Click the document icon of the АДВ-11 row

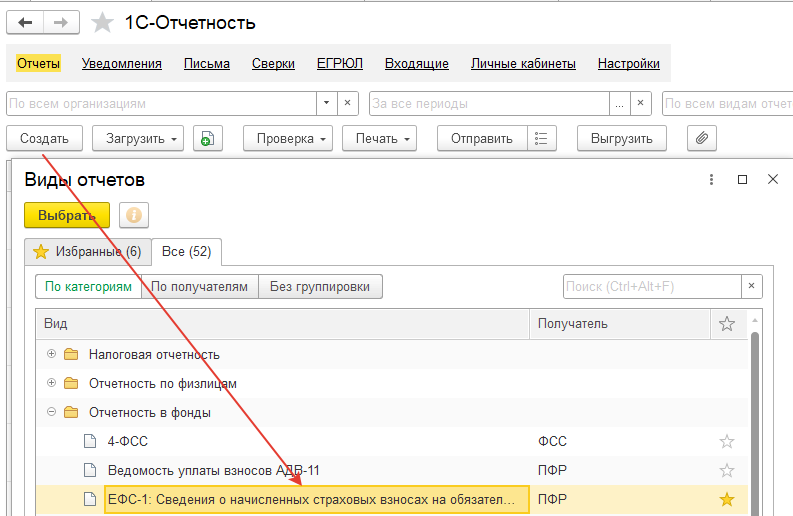90,470
